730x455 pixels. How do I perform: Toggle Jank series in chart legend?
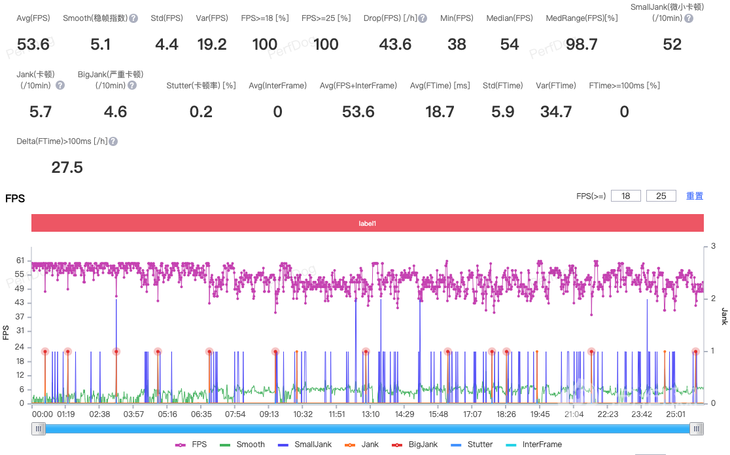tap(362, 444)
